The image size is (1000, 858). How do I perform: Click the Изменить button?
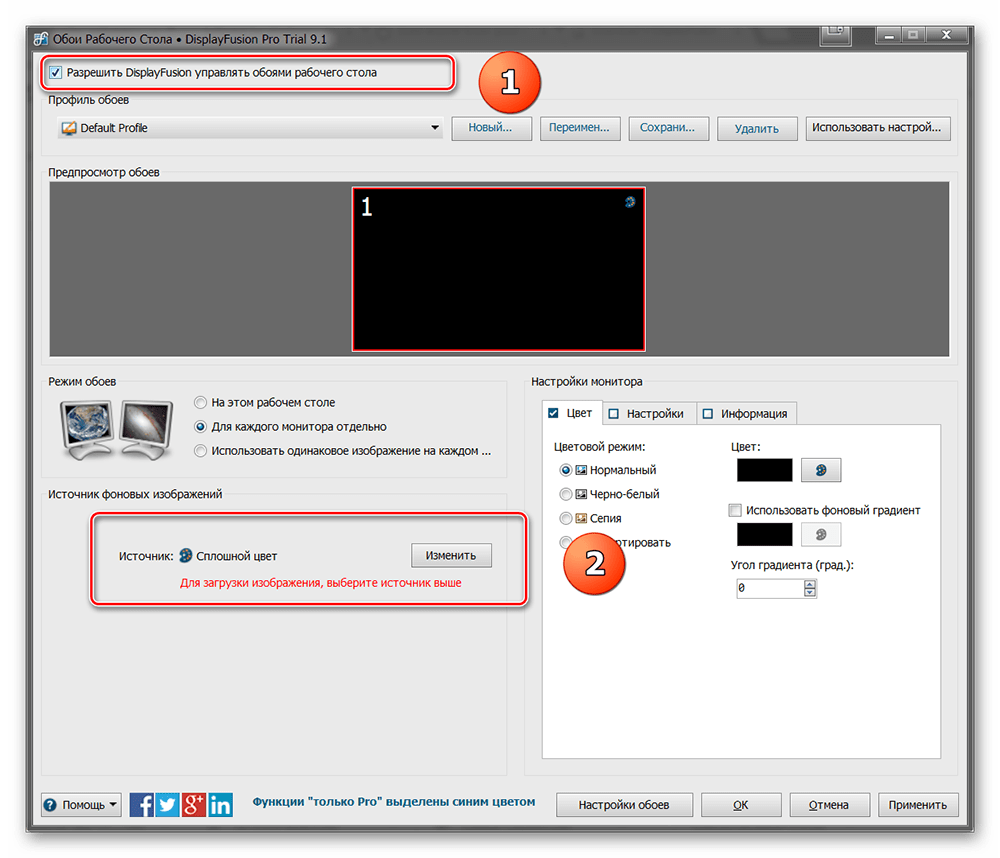click(451, 555)
